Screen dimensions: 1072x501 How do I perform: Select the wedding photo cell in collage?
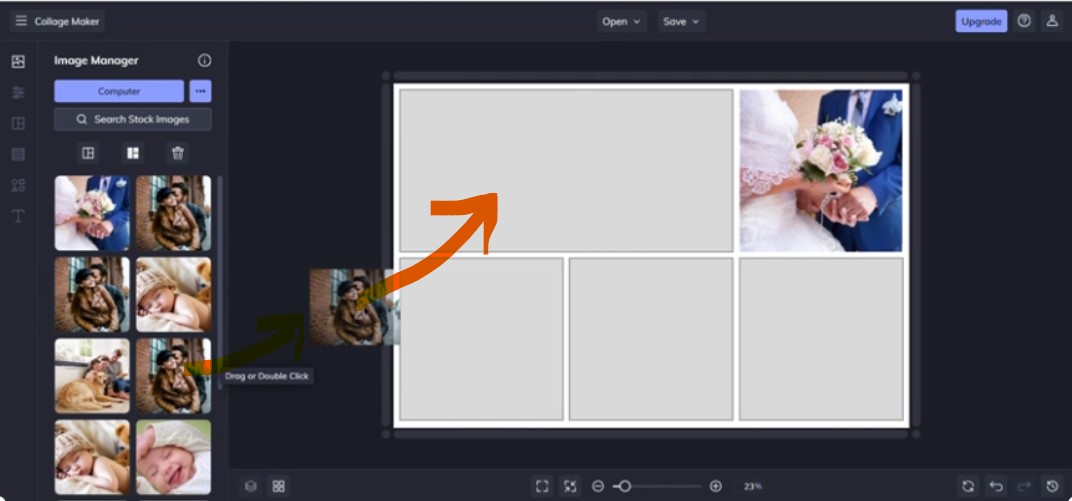pyautogui.click(x=821, y=170)
